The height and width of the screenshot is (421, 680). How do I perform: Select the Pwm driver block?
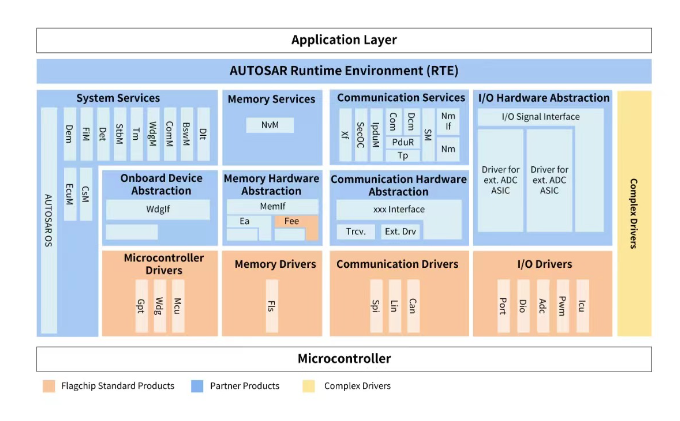(x=563, y=306)
